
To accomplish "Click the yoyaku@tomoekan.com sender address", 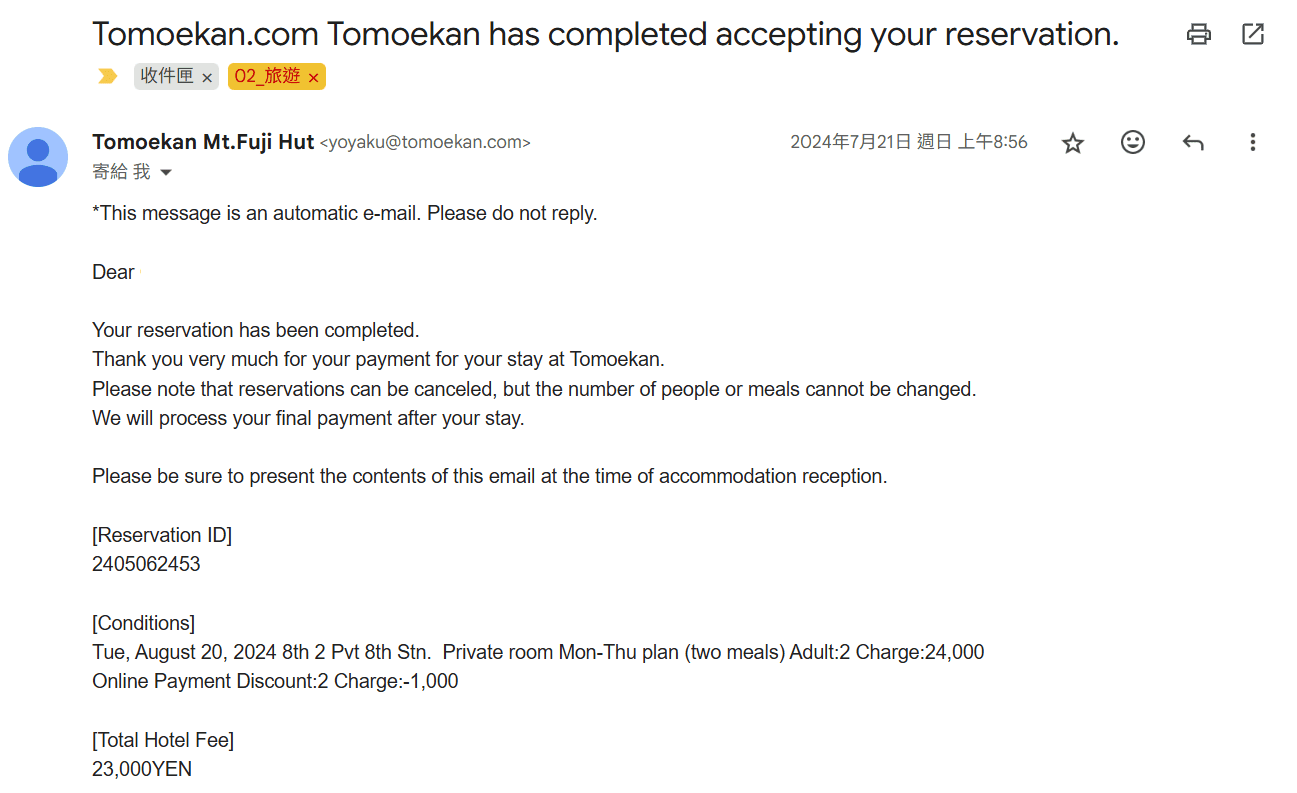I will 425,143.
